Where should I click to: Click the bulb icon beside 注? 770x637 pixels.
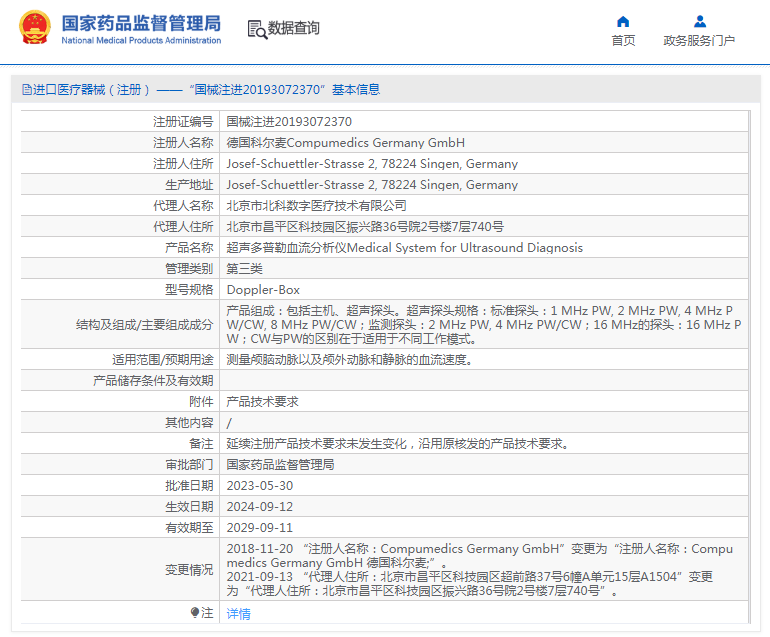195,612
